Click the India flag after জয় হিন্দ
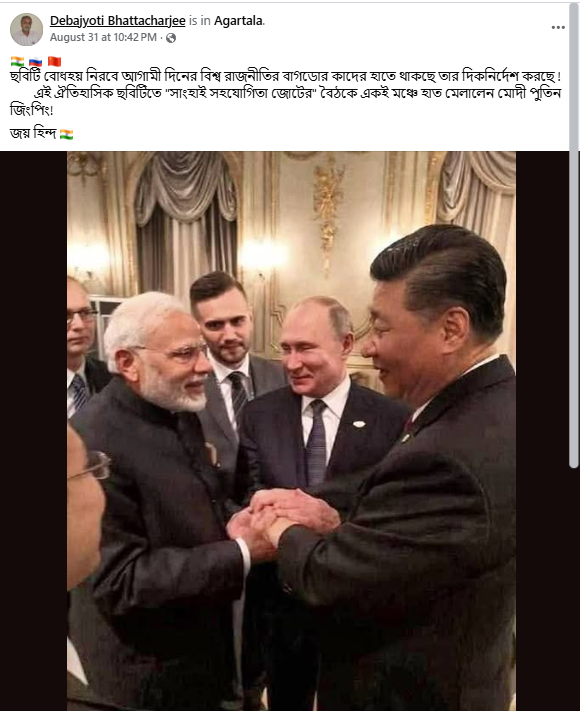Image resolution: width=580 pixels, height=712 pixels. click(x=66, y=134)
